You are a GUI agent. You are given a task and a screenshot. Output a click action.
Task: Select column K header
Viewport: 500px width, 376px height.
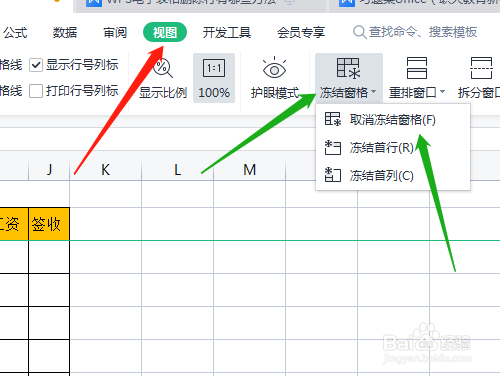[x=105, y=170]
